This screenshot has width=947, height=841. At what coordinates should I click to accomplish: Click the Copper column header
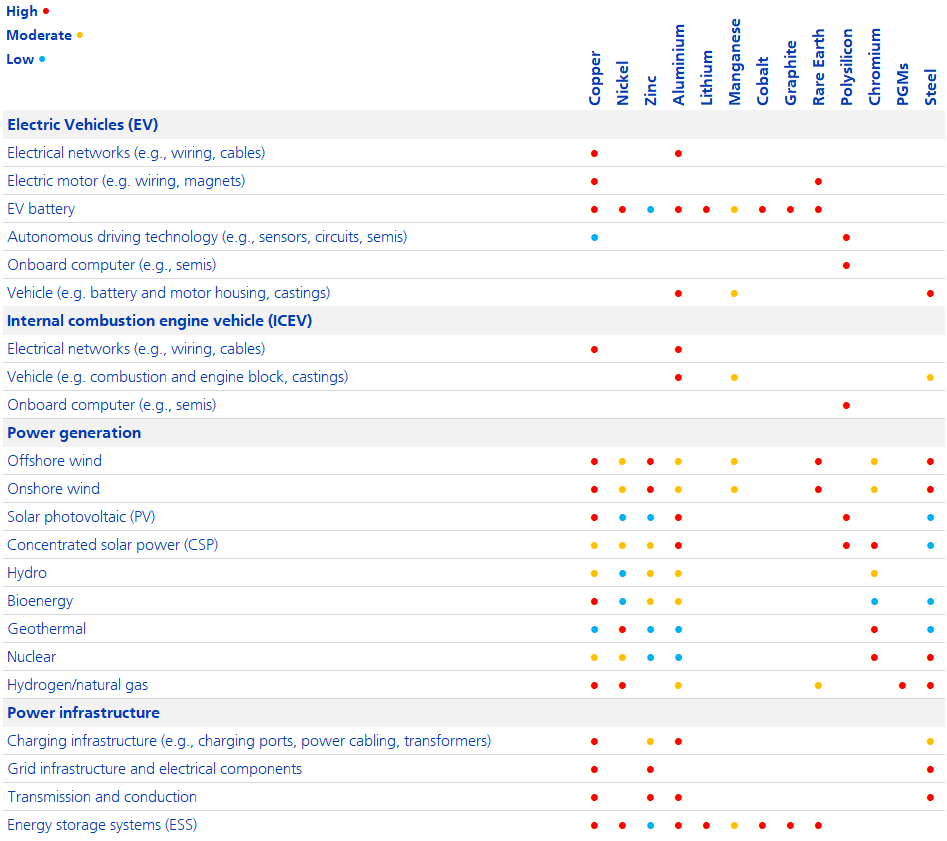click(595, 78)
